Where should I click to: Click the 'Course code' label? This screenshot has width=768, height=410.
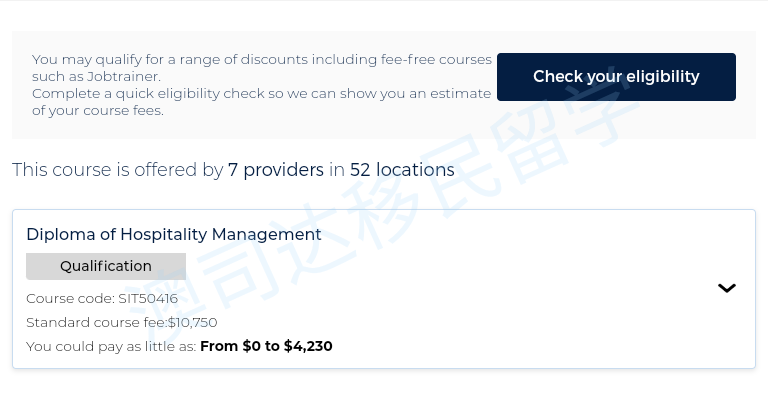[70, 298]
